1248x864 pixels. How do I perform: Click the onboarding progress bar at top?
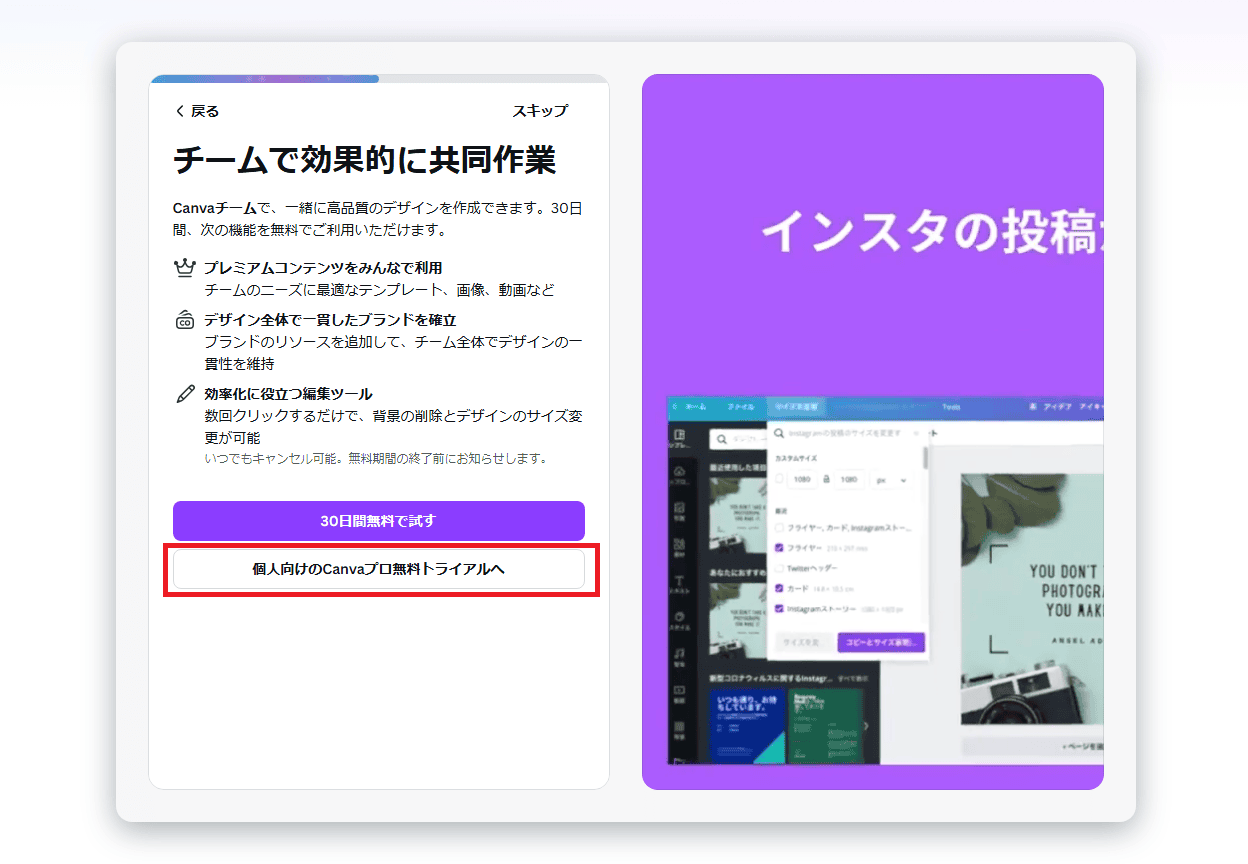point(379,78)
